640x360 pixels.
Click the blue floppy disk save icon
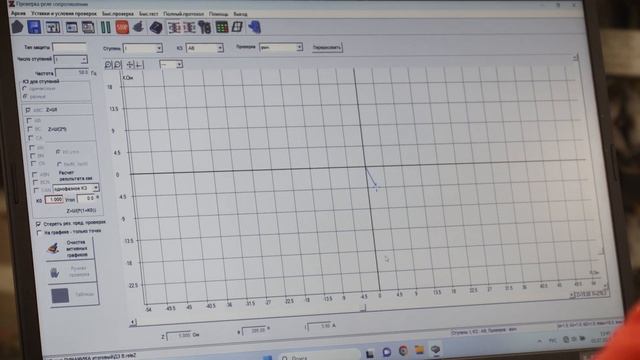34,27
